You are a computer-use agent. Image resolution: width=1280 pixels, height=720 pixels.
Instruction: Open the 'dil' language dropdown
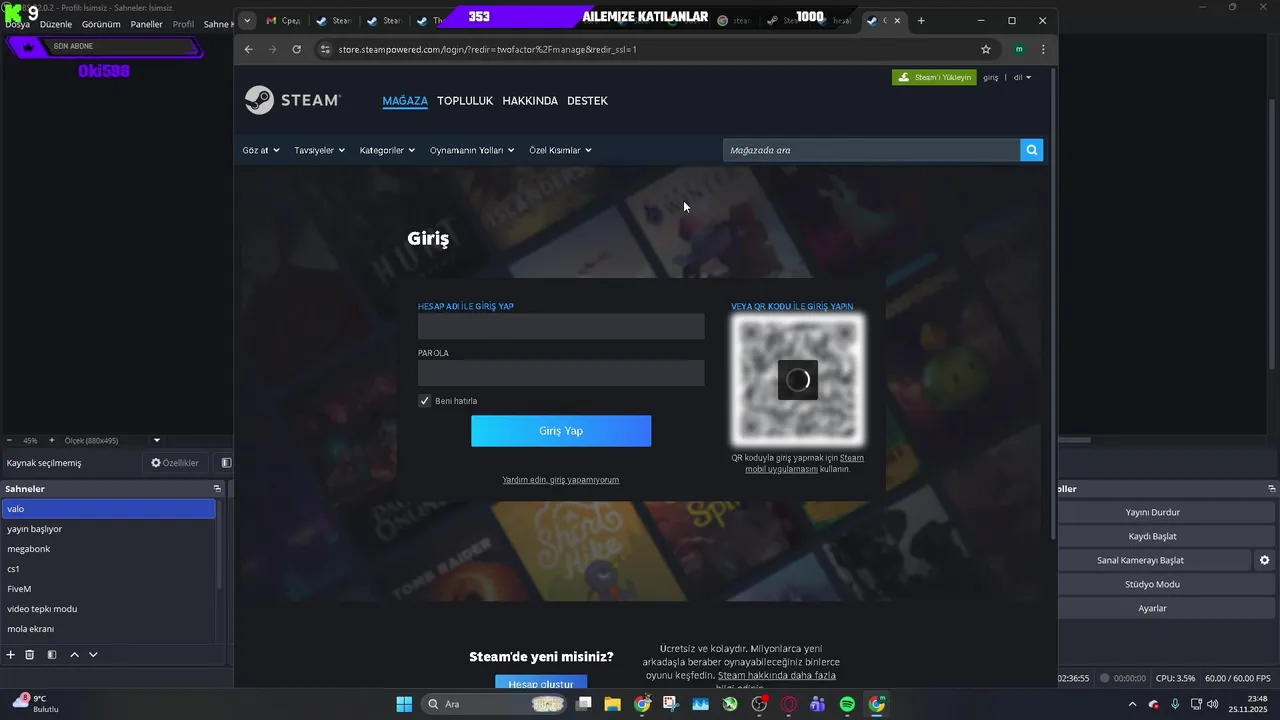coord(1022,77)
